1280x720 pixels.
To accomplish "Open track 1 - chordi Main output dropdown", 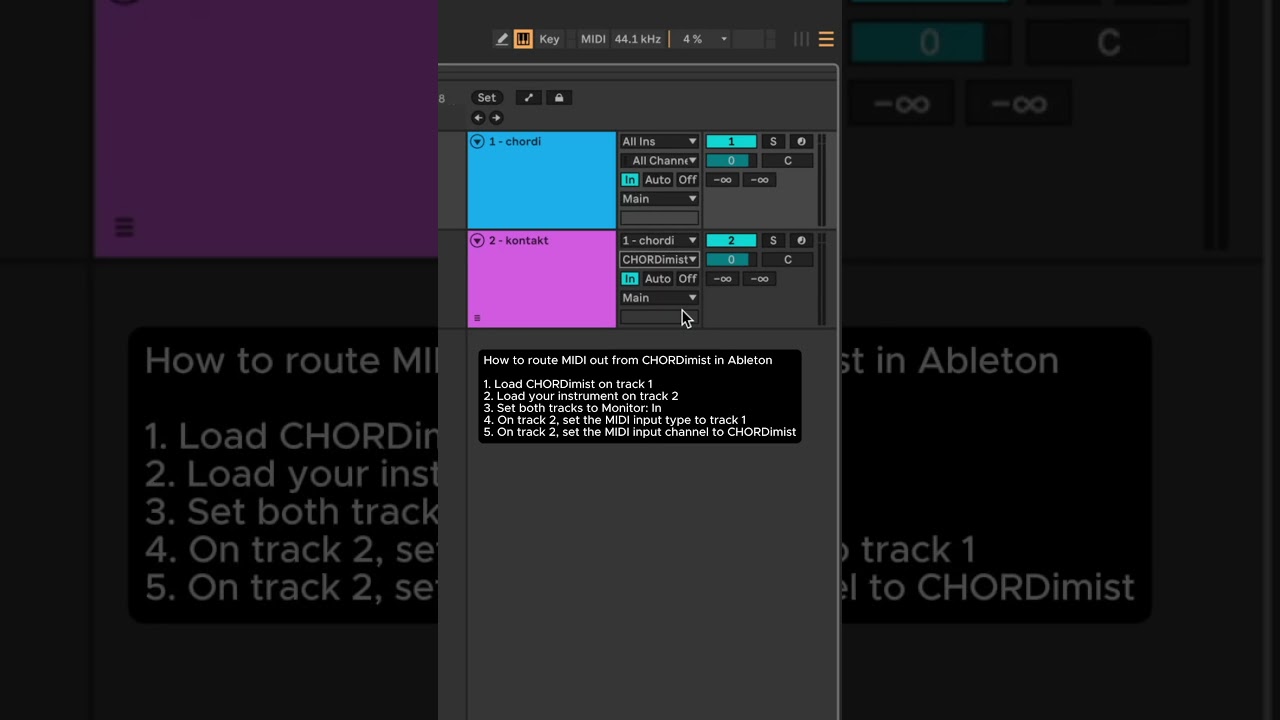I will pyautogui.click(x=659, y=199).
